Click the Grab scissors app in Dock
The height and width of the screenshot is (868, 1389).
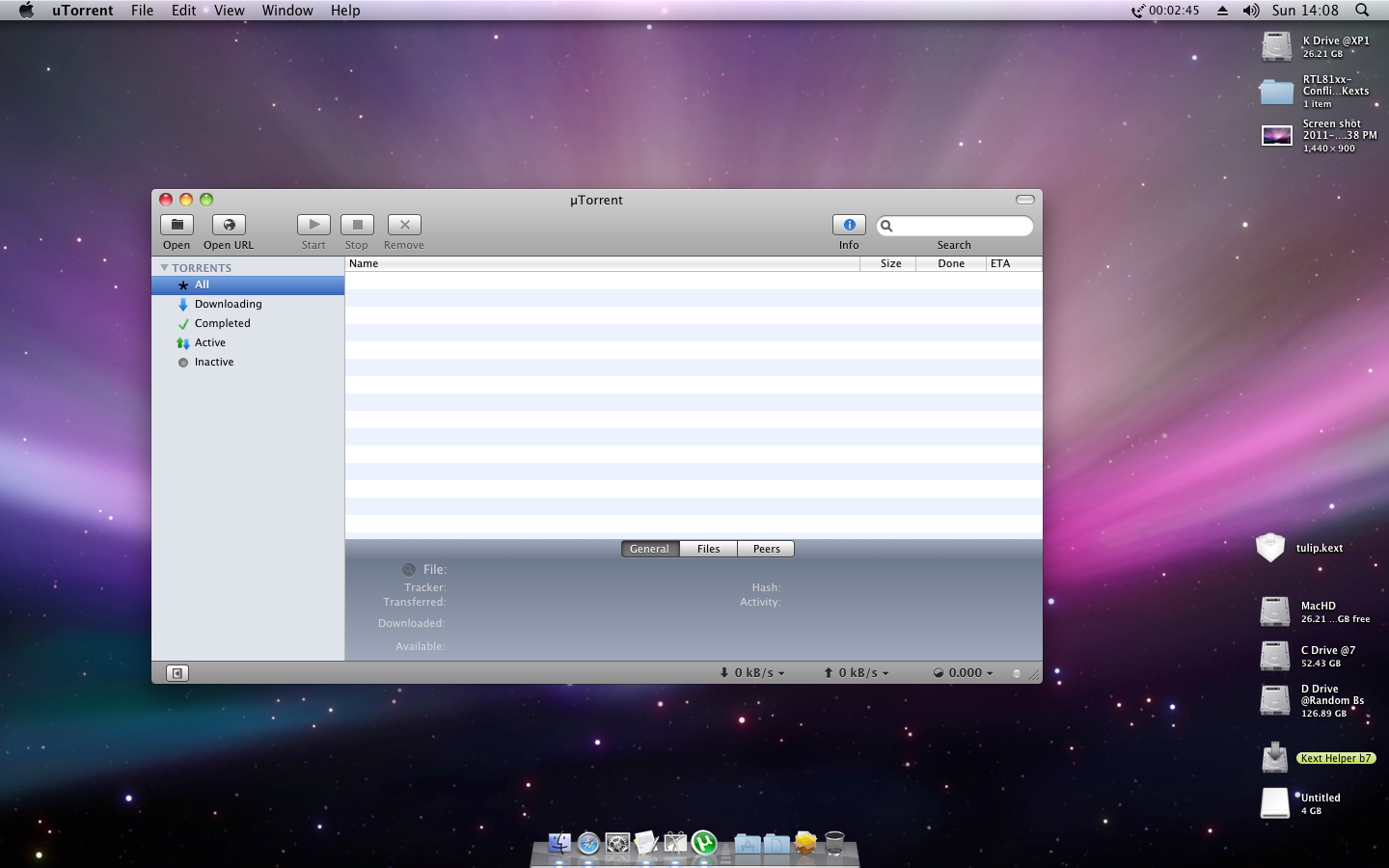click(x=675, y=844)
